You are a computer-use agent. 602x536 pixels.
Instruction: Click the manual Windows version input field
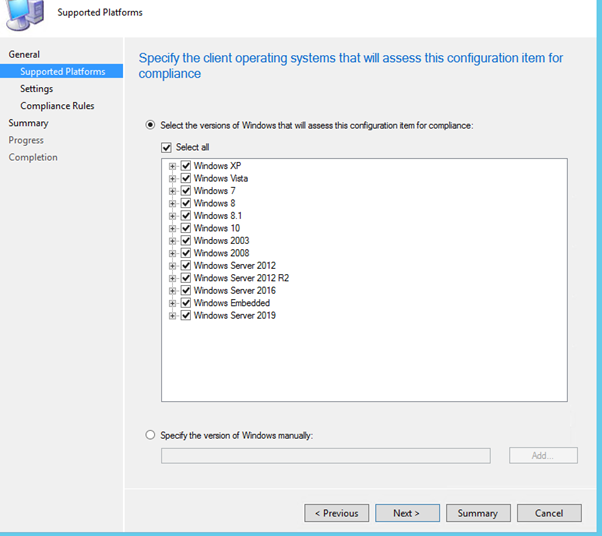326,456
